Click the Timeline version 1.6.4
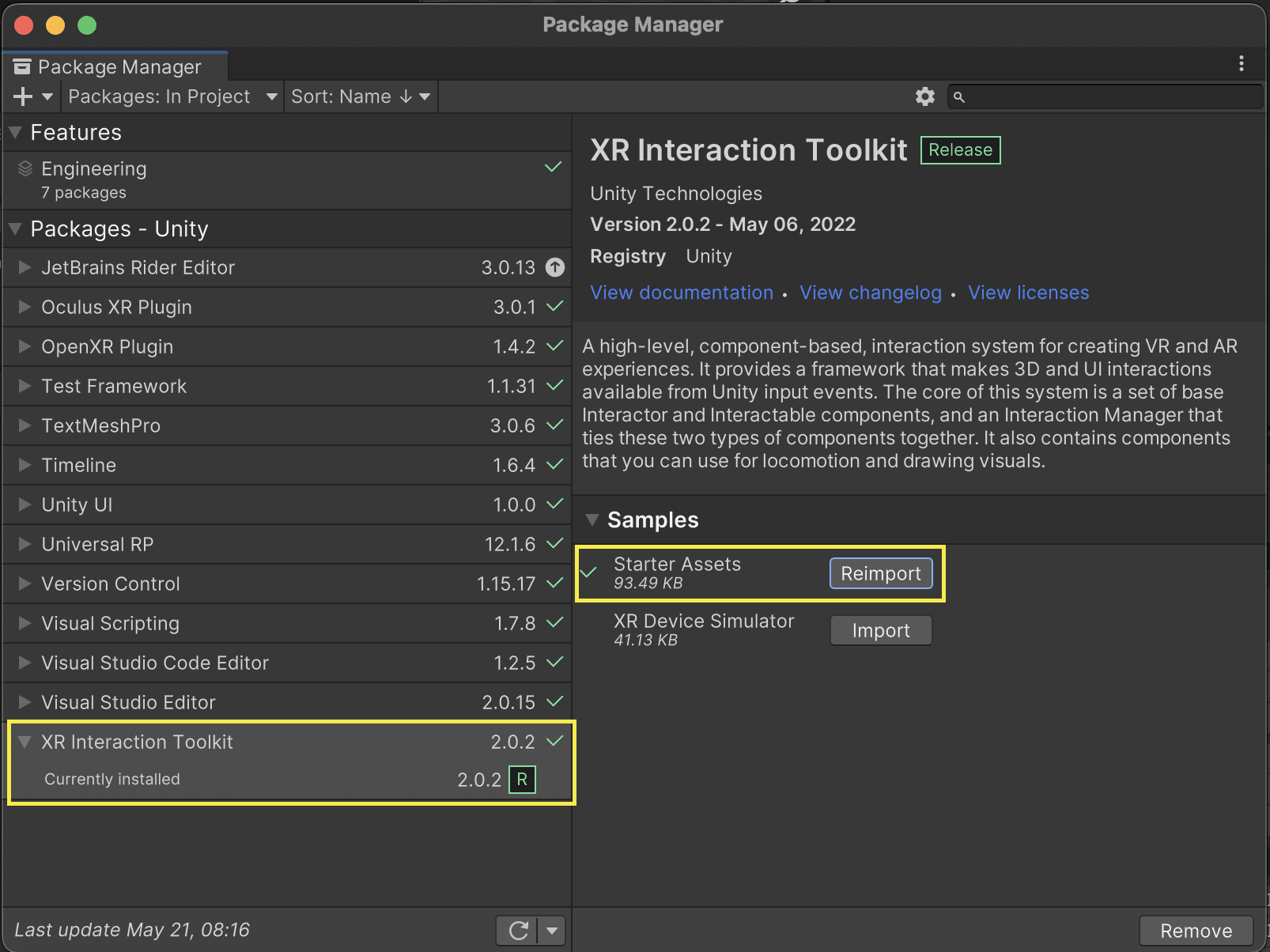 point(514,465)
